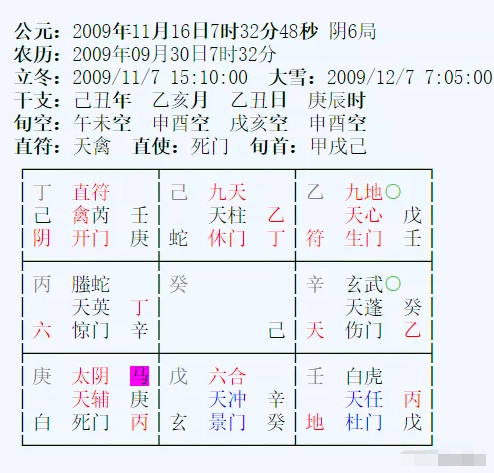Click the green void circle beside 玄武
Screen dimensions: 494x473
393,283
